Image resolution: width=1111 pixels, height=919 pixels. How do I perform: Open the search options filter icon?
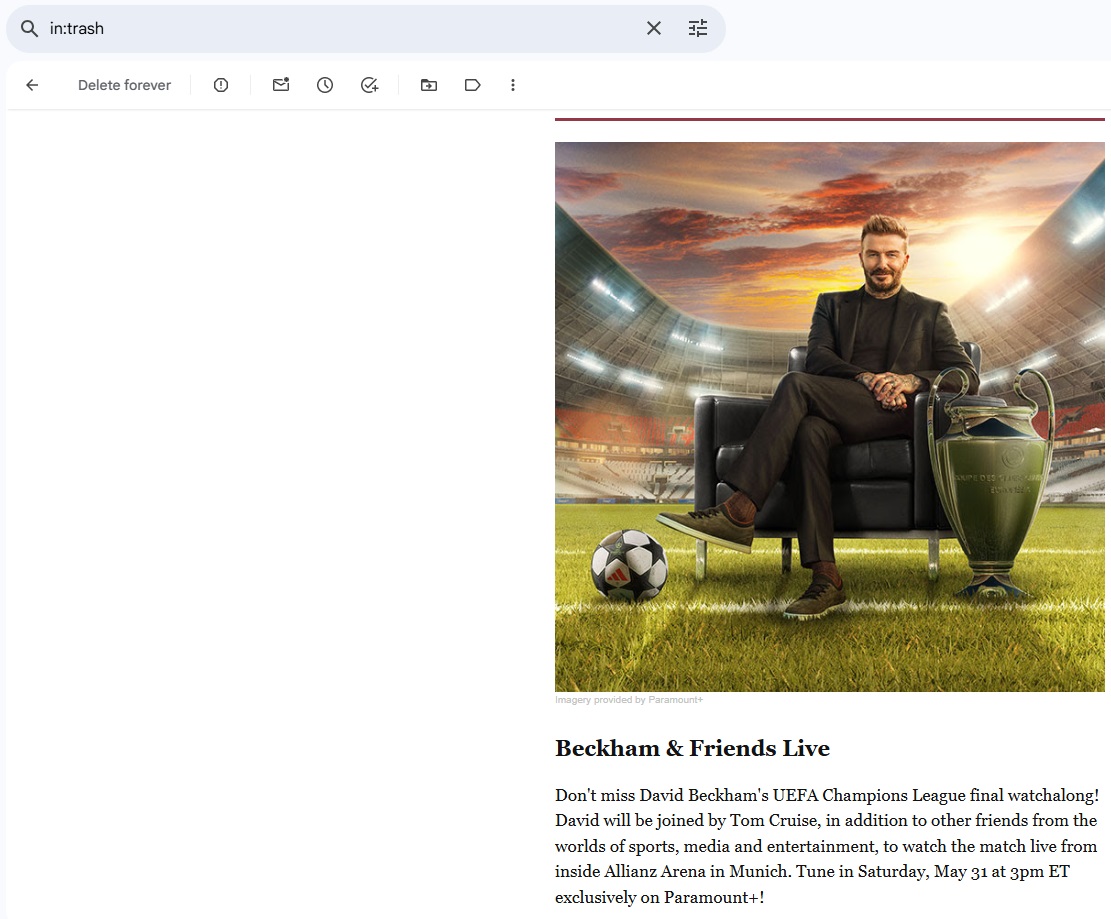click(698, 28)
